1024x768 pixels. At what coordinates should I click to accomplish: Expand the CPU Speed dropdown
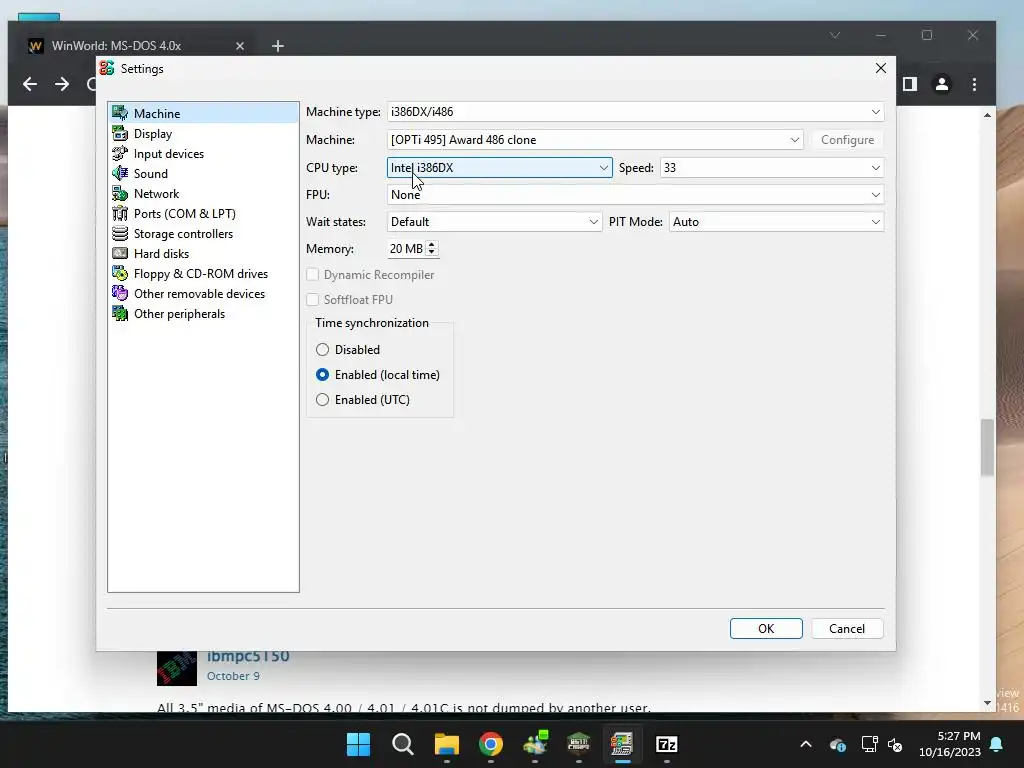click(x=772, y=168)
